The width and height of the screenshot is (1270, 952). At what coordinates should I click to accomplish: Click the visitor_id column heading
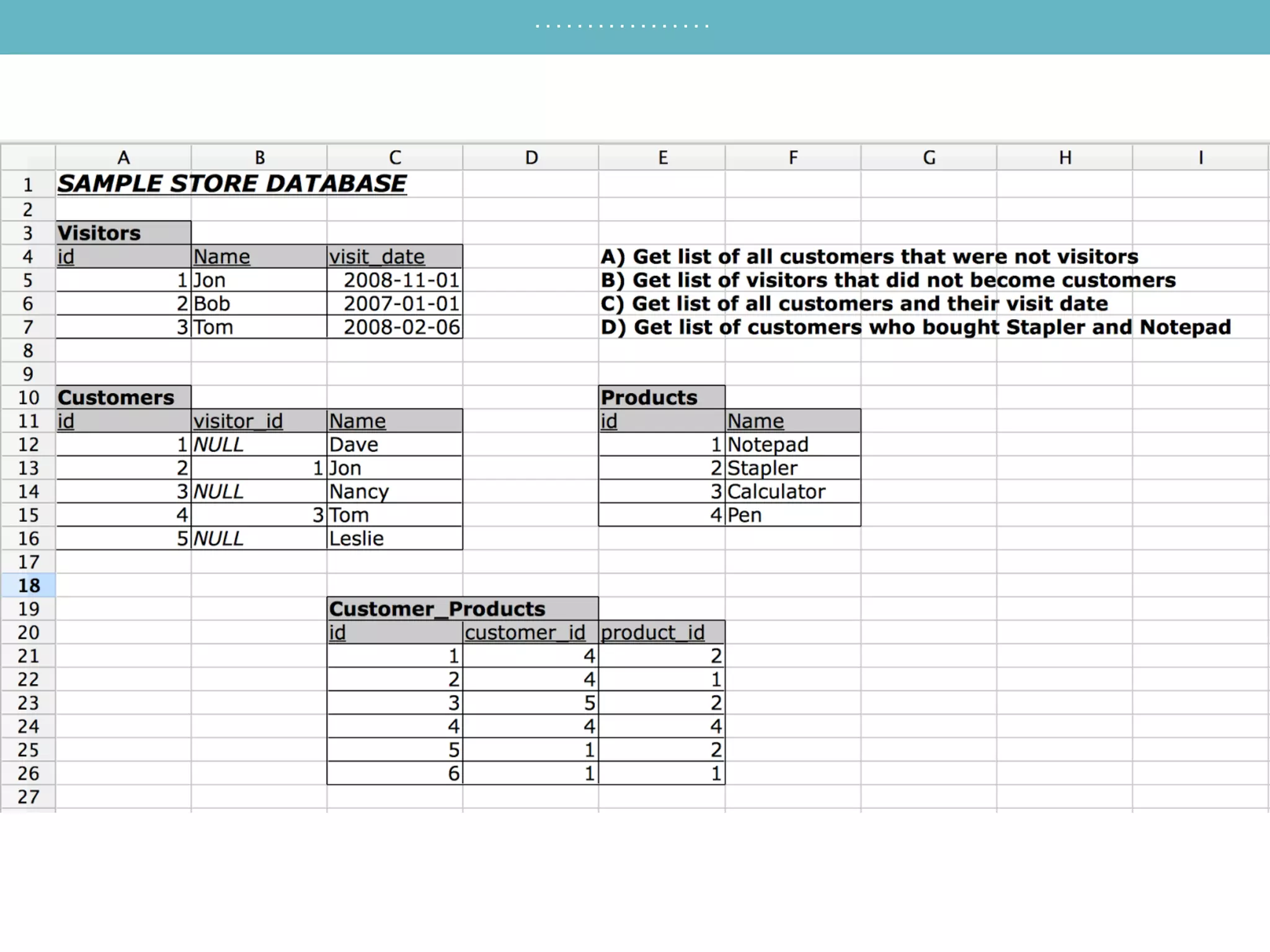pos(259,421)
